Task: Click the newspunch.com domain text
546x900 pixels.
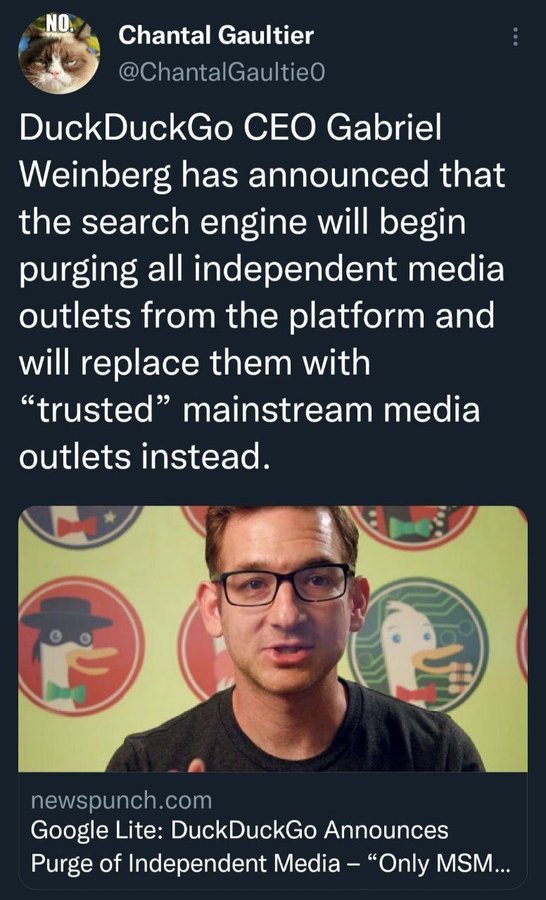Action: point(121,800)
